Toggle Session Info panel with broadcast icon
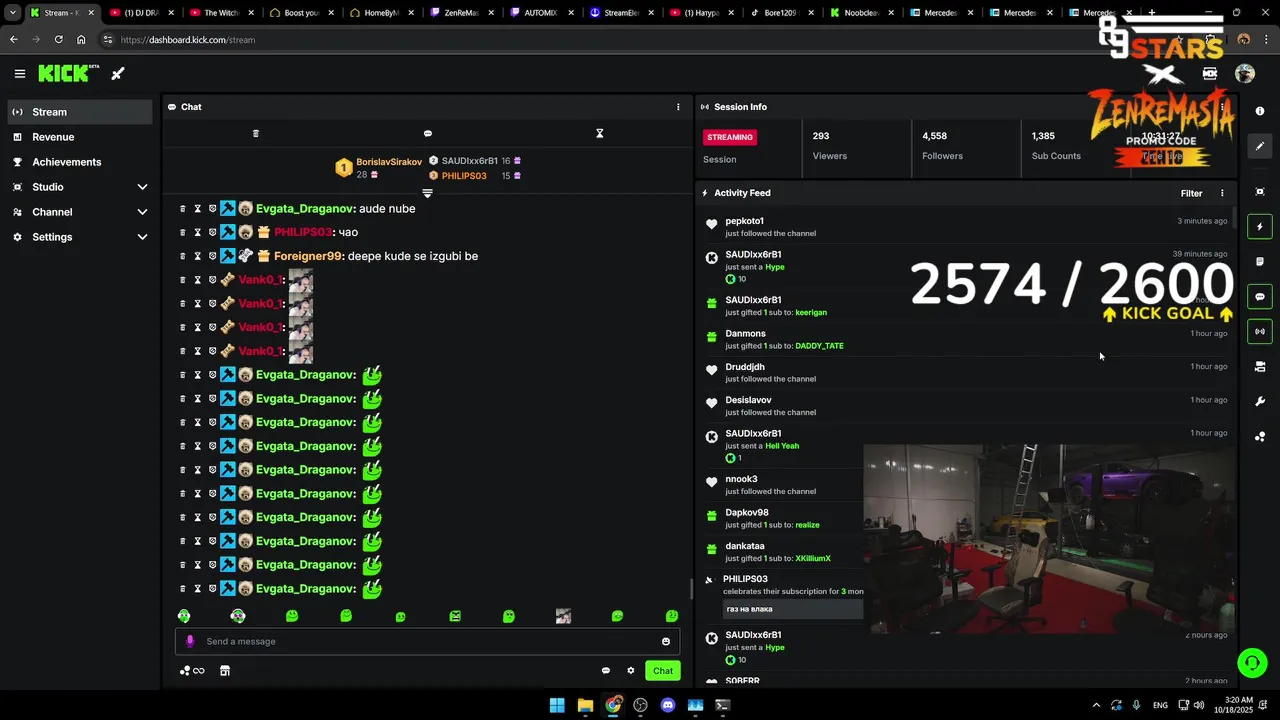This screenshot has width=1280, height=720. (x=1260, y=331)
